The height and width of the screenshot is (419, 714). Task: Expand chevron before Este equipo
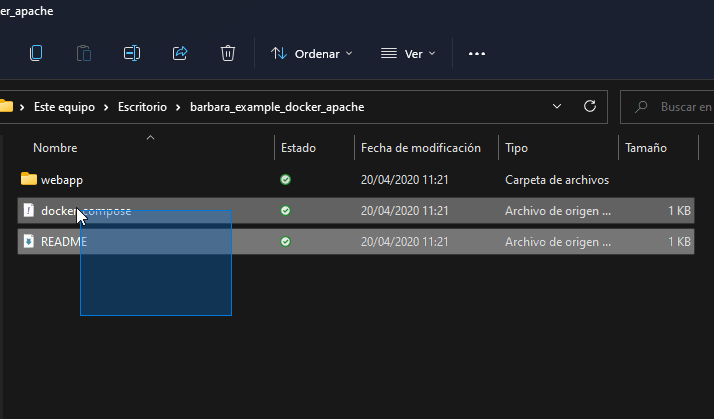tap(22, 107)
